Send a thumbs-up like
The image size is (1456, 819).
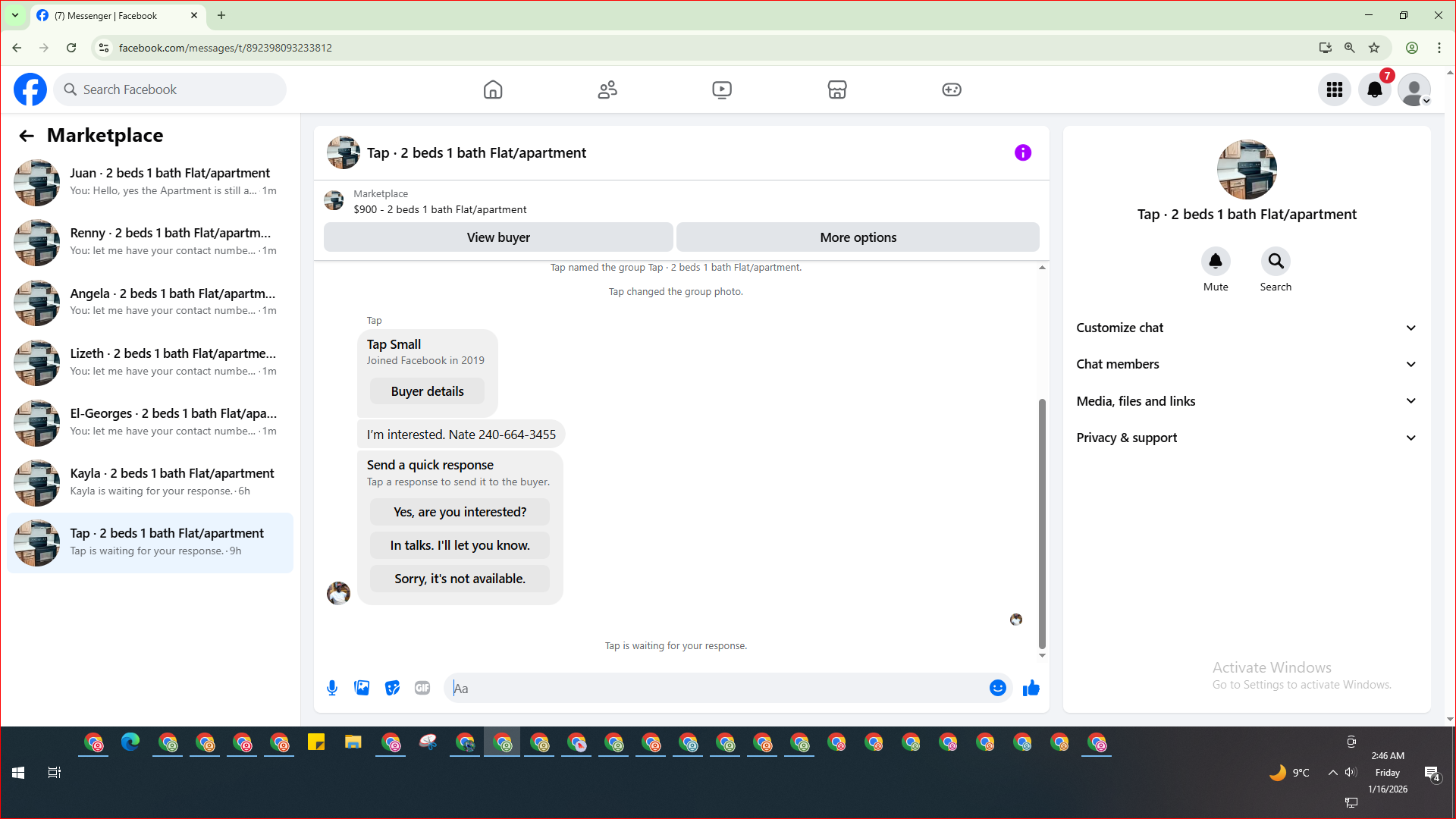(x=1031, y=688)
